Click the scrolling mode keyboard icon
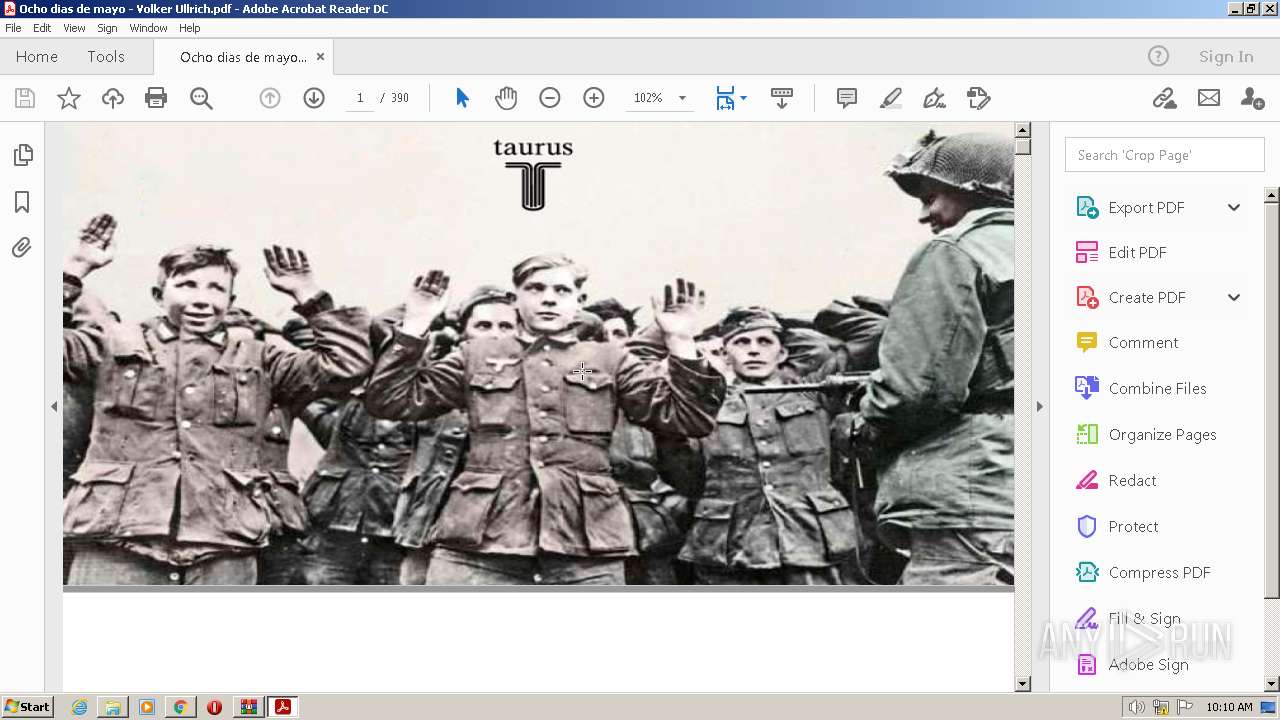The image size is (1280, 720). coord(782,98)
